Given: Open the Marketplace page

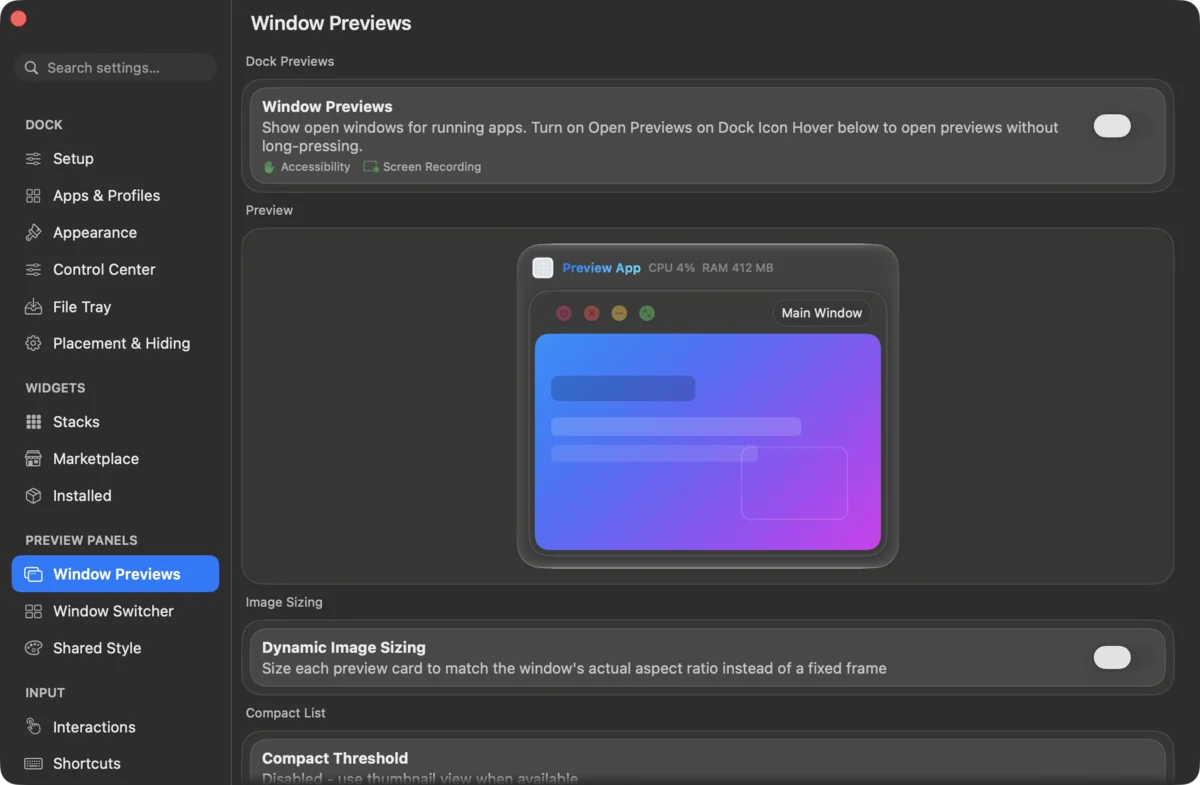Looking at the screenshot, I should point(115,459).
